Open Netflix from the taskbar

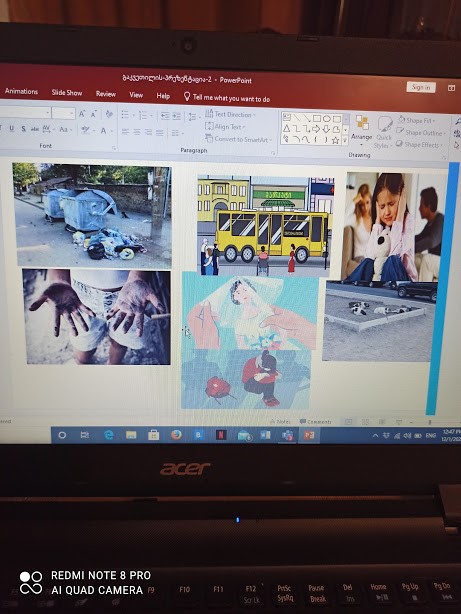(x=221, y=435)
